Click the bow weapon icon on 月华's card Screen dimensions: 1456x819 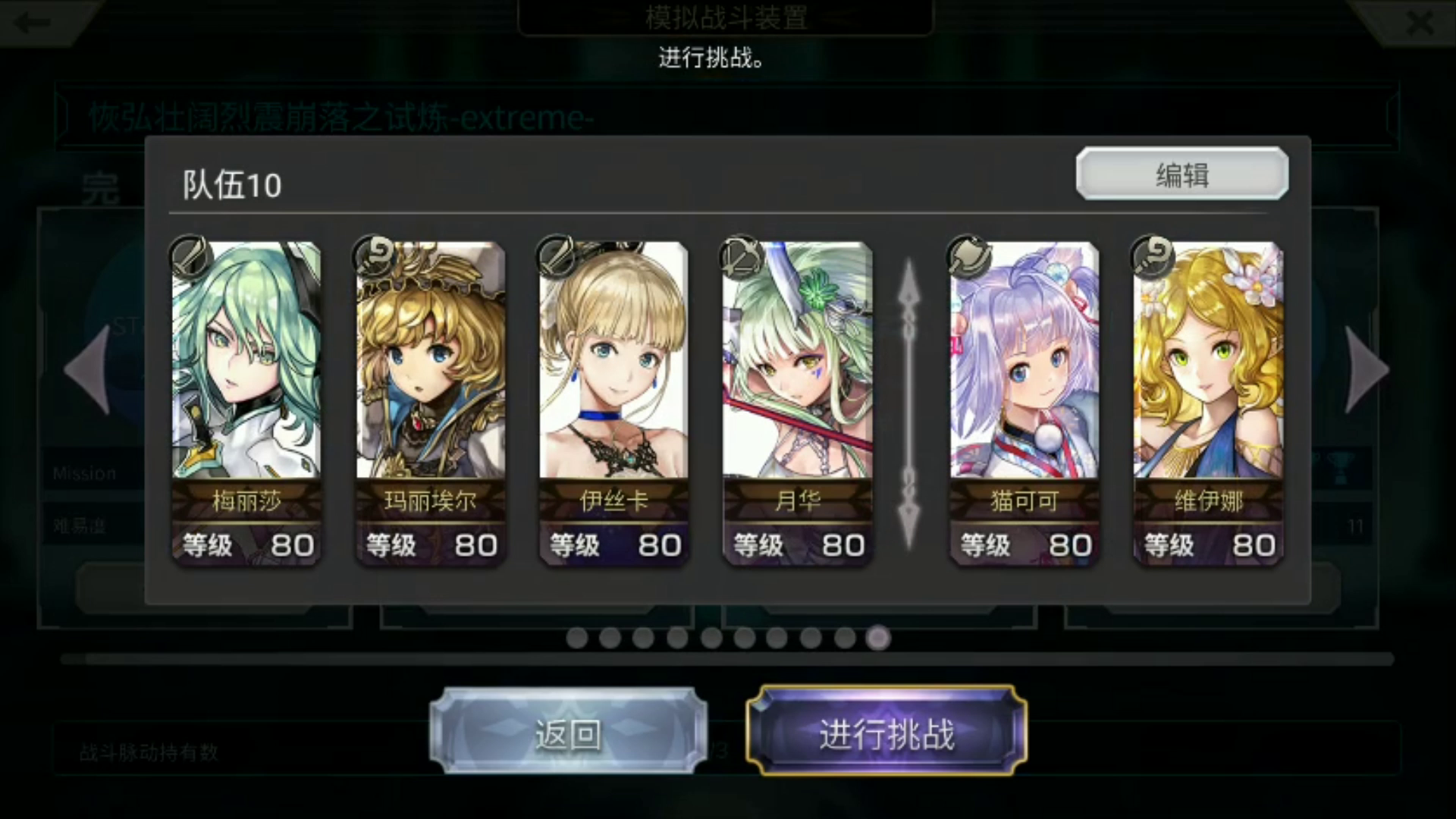(742, 256)
